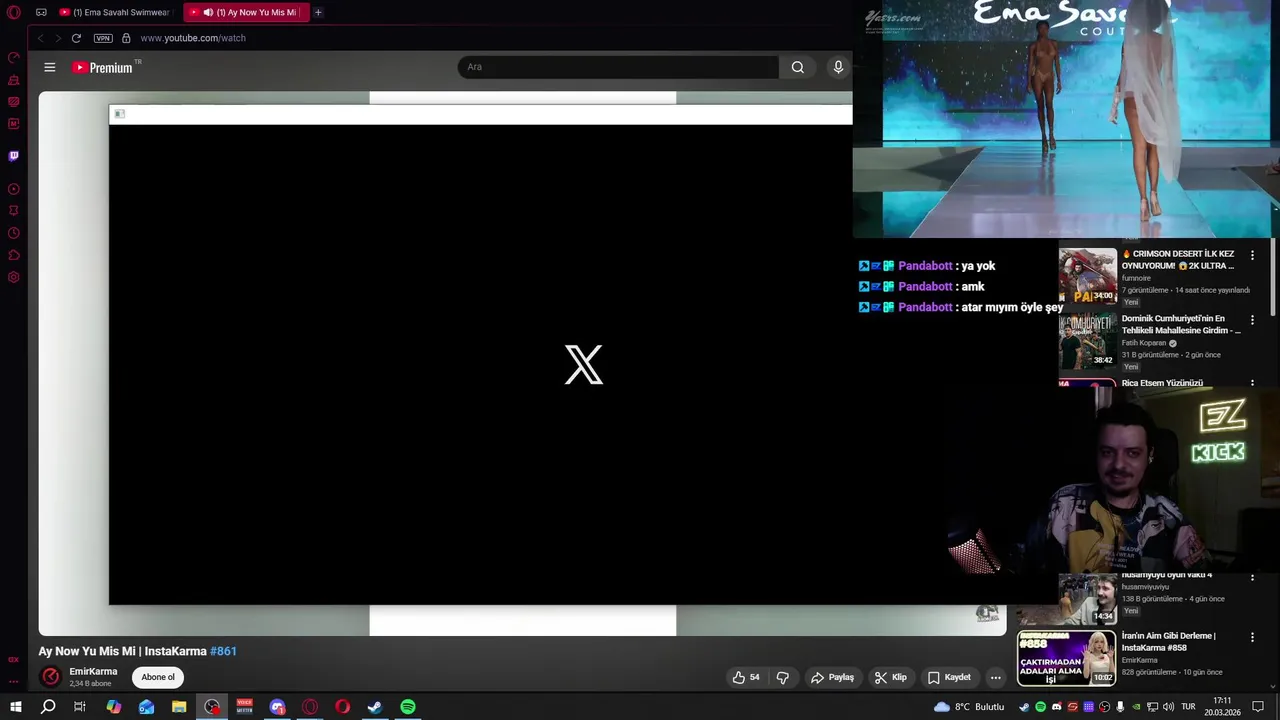Open Crimson Desert video thumbnail
1280x720 pixels.
point(1088,276)
